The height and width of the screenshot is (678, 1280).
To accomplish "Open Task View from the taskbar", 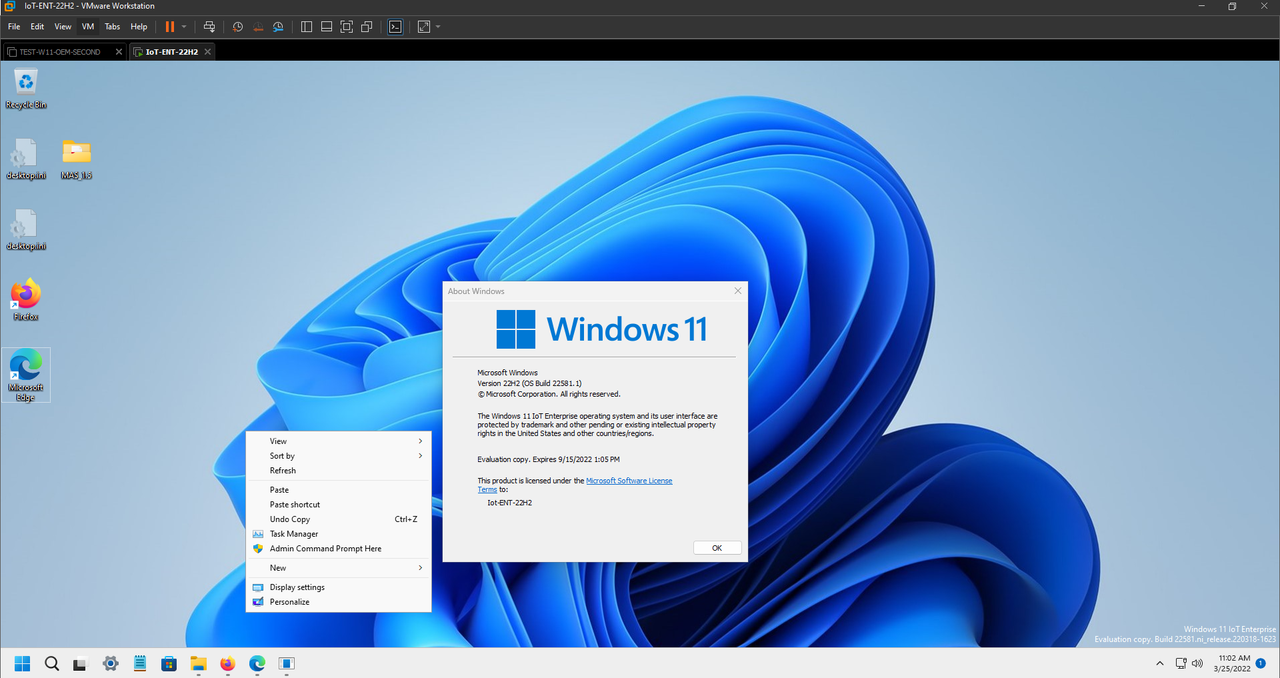I will pyautogui.click(x=81, y=663).
